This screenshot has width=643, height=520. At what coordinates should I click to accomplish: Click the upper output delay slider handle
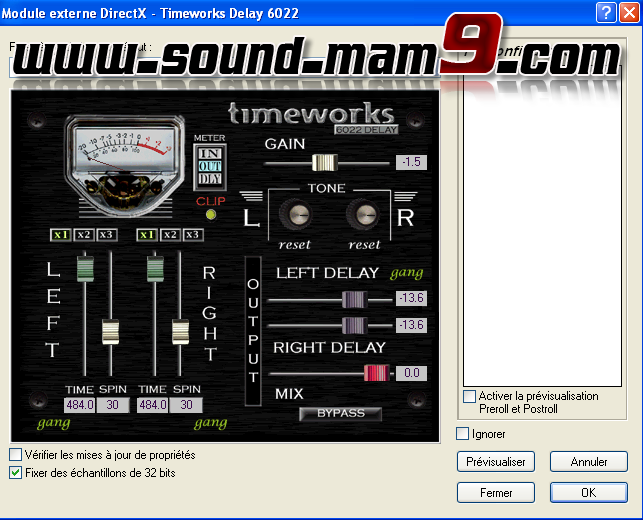[x=355, y=300]
